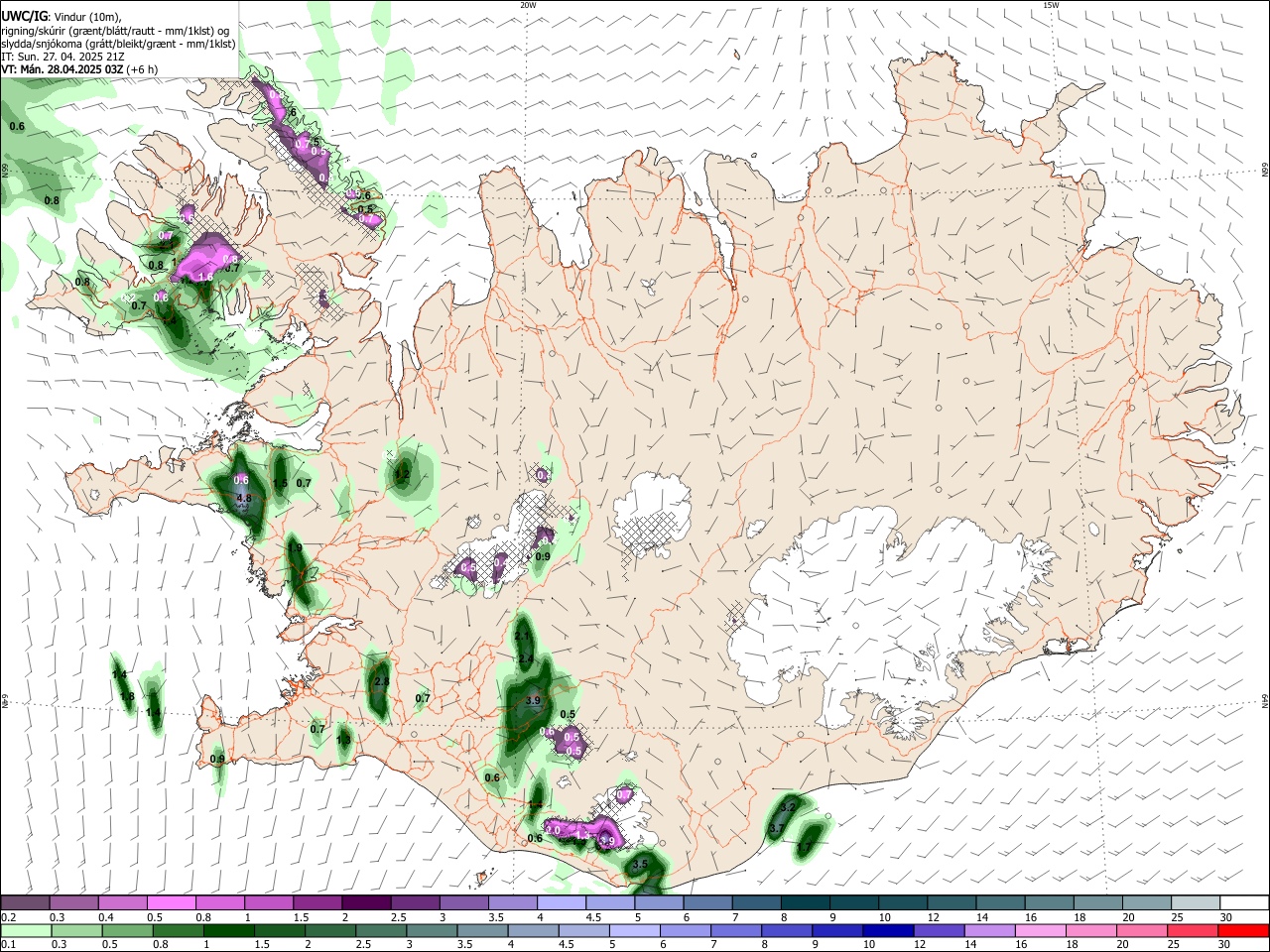Click the 'slydda/snjókoma' legend description line
Screen dimensions: 1270x952
point(118,44)
